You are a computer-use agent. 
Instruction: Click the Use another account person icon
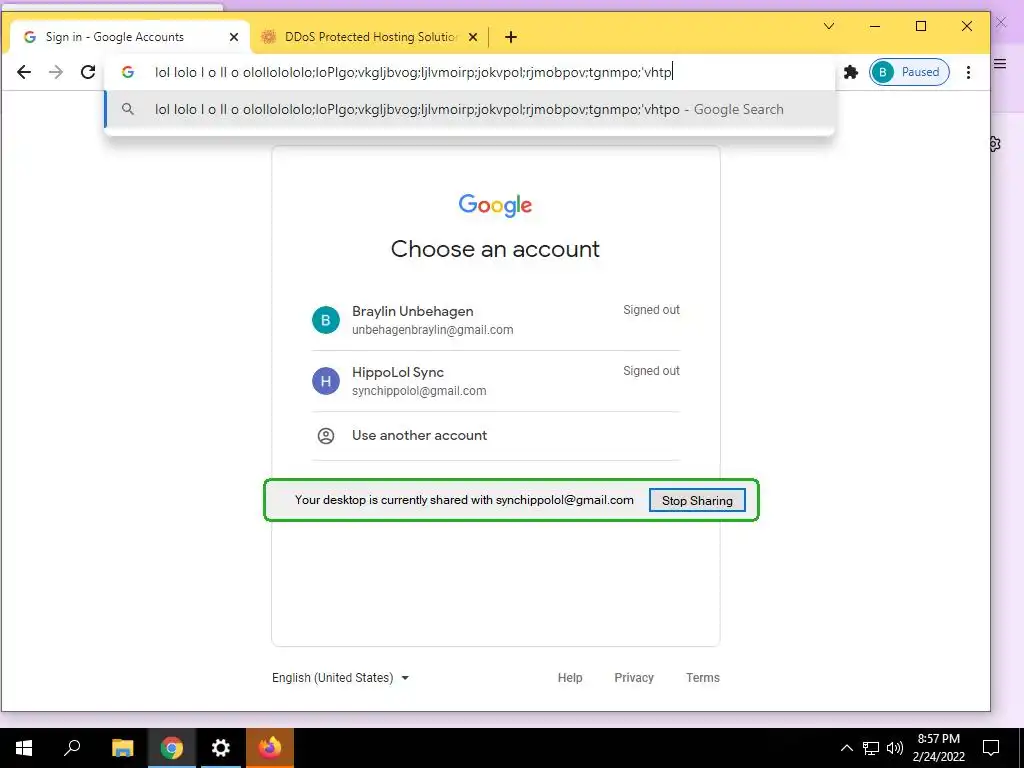click(326, 436)
